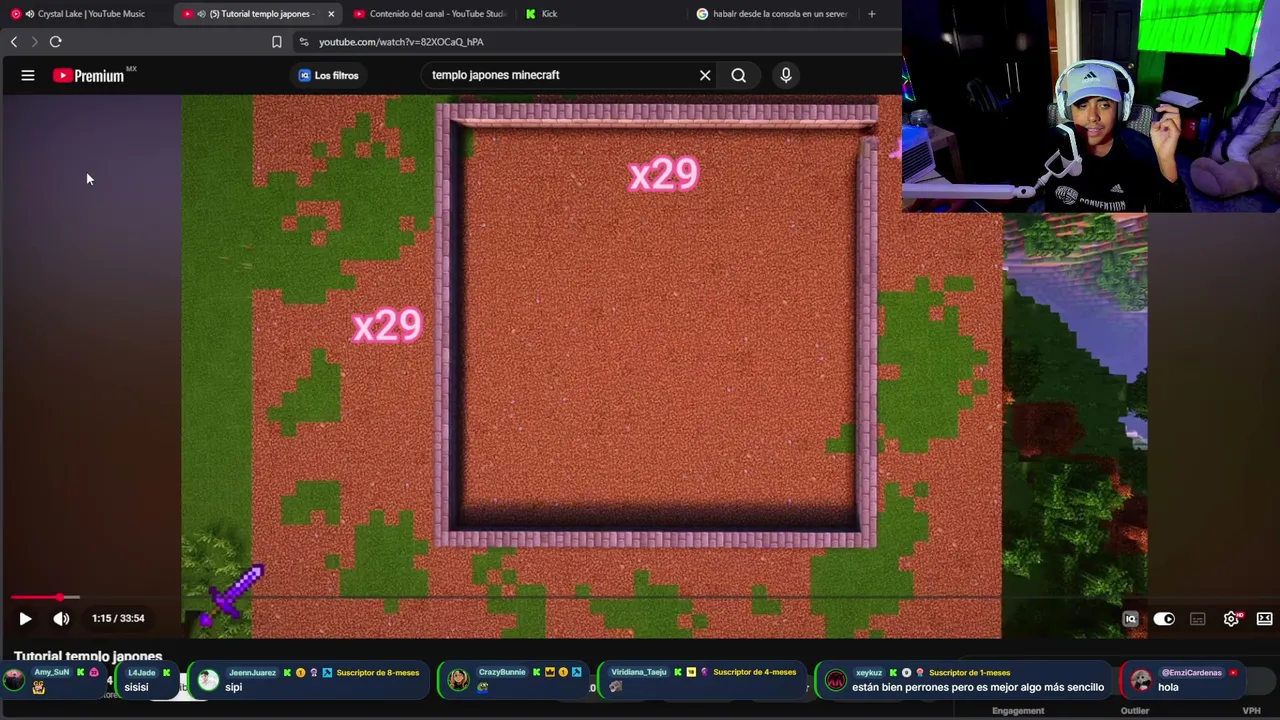Click the hola message from EmziCardenas
Screen dimensions: 1280x720
coord(1169,688)
